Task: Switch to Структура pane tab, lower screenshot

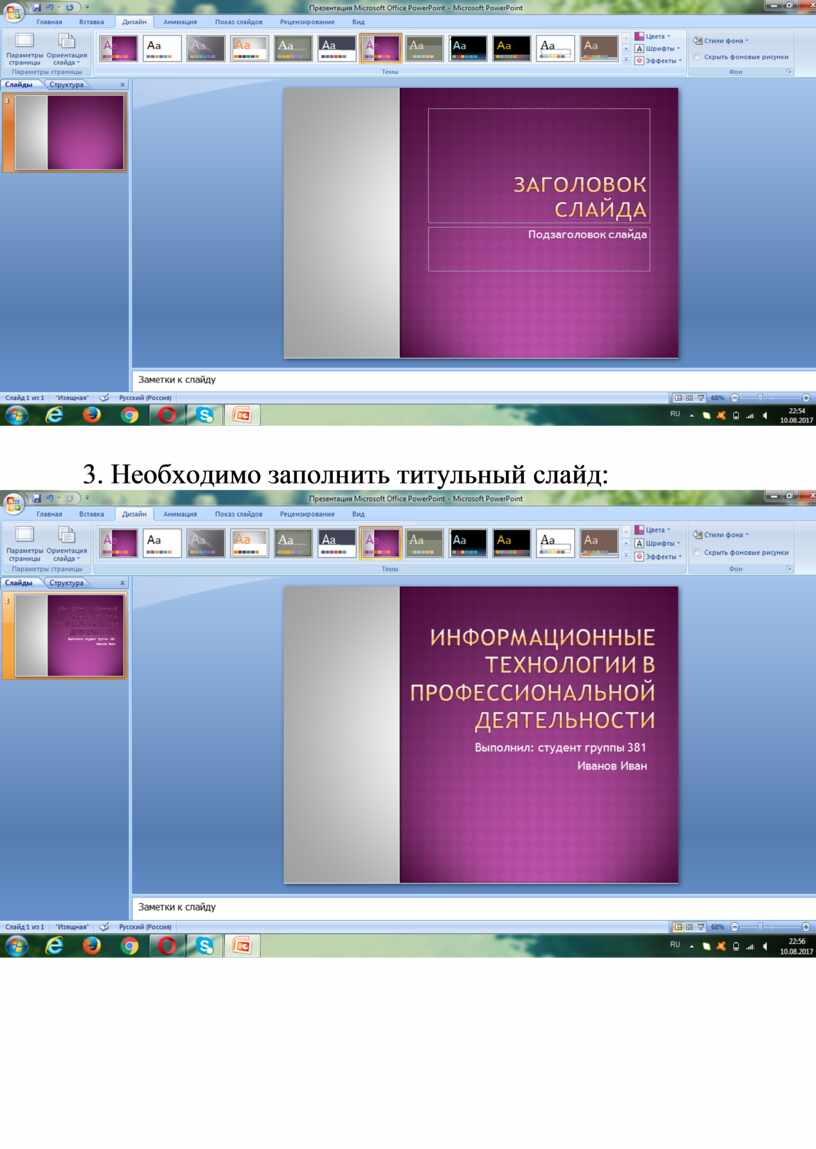Action: pyautogui.click(x=67, y=583)
